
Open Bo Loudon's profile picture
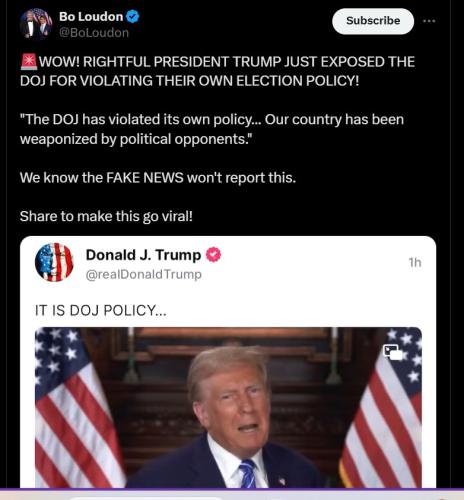click(36, 24)
